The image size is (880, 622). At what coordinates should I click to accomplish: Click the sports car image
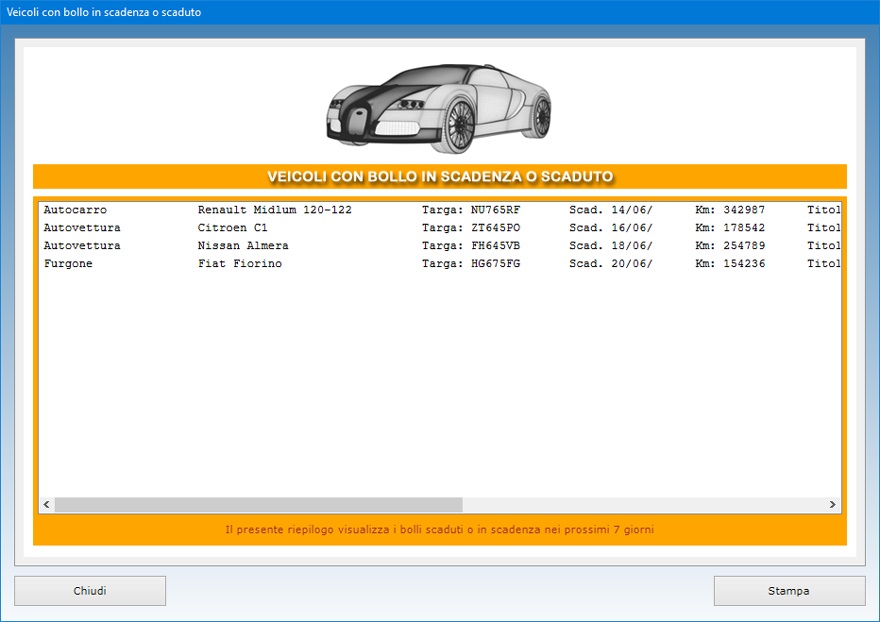tap(439, 108)
